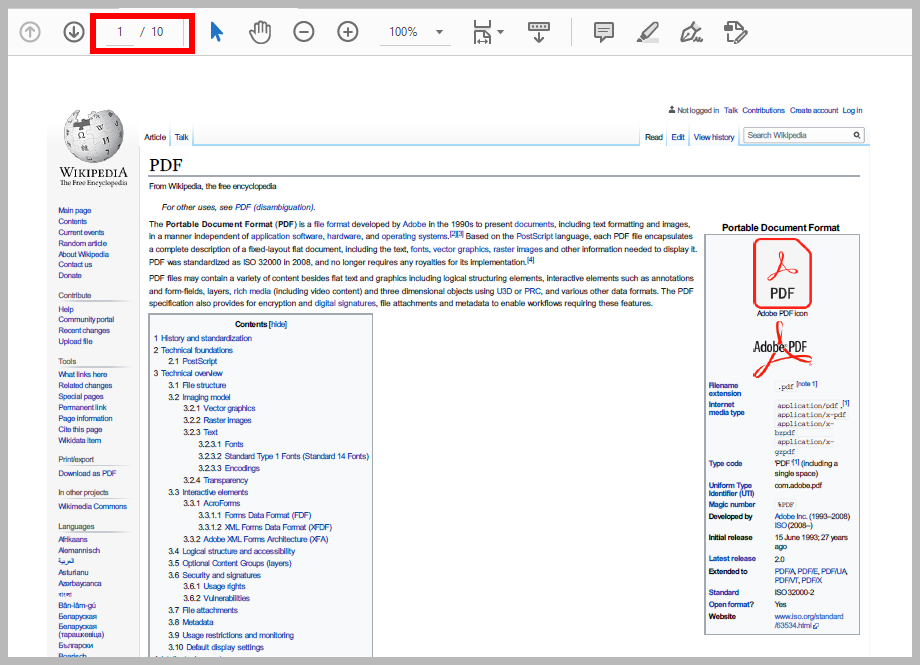Click the search magnifier icon

click(x=857, y=135)
